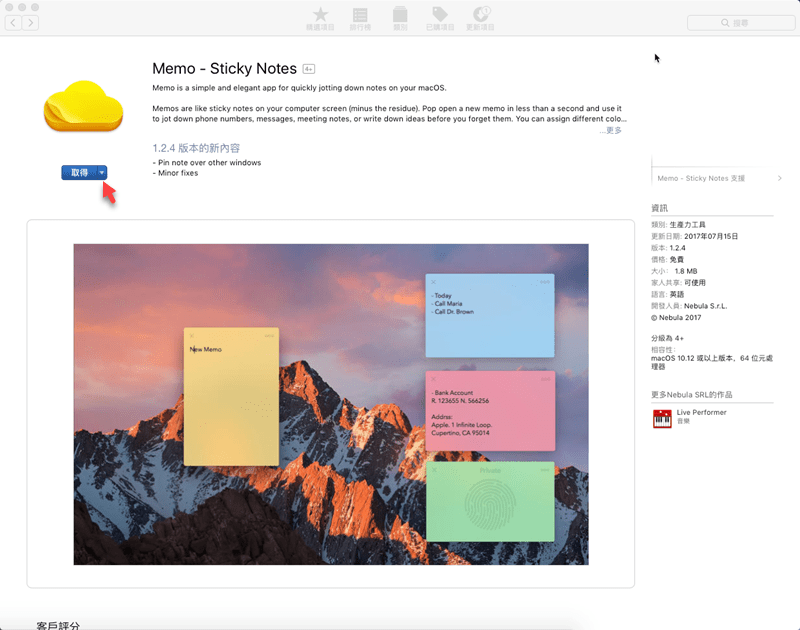Open the Categories tab
This screenshot has height=630, width=800.
point(400,18)
